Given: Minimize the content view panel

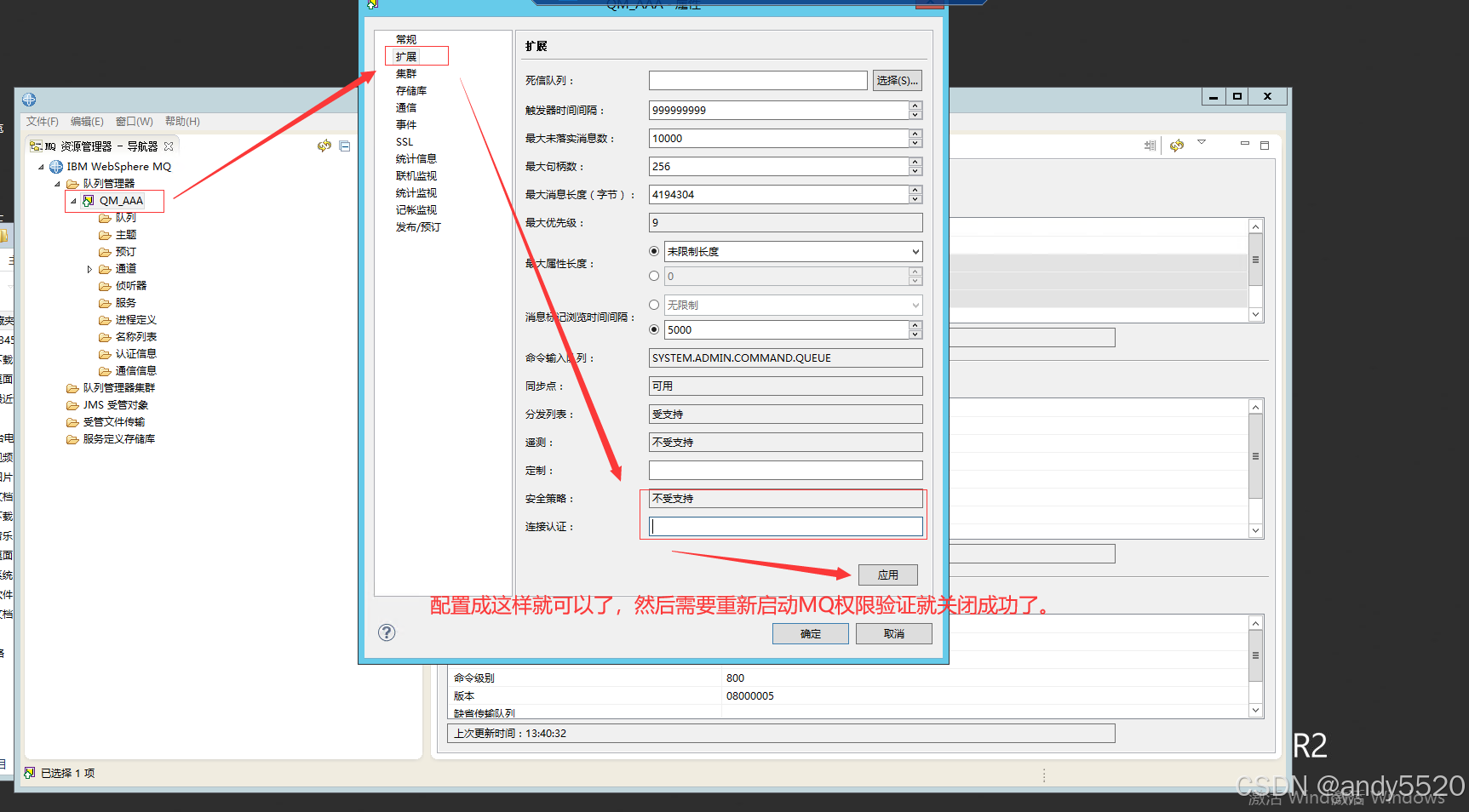Looking at the screenshot, I should [x=1244, y=144].
